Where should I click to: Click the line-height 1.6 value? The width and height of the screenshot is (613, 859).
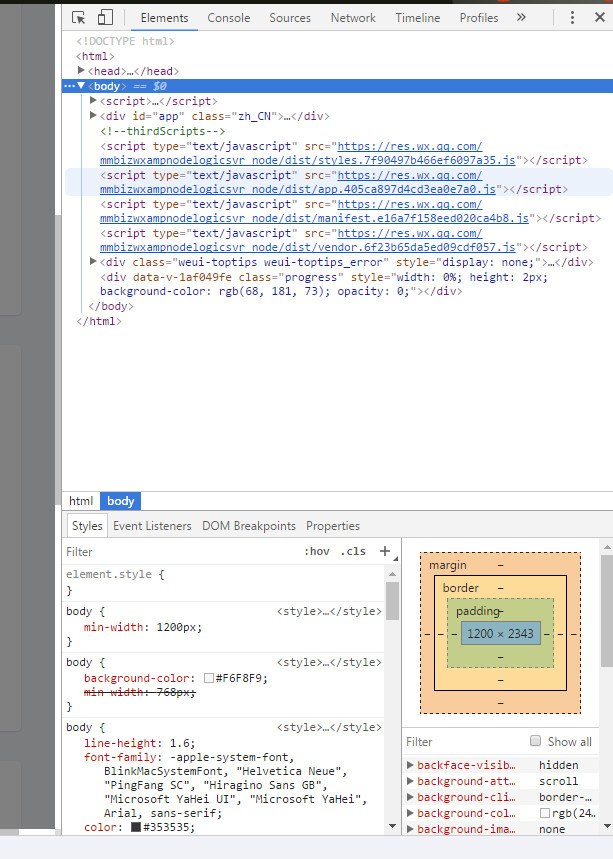[x=182, y=743]
